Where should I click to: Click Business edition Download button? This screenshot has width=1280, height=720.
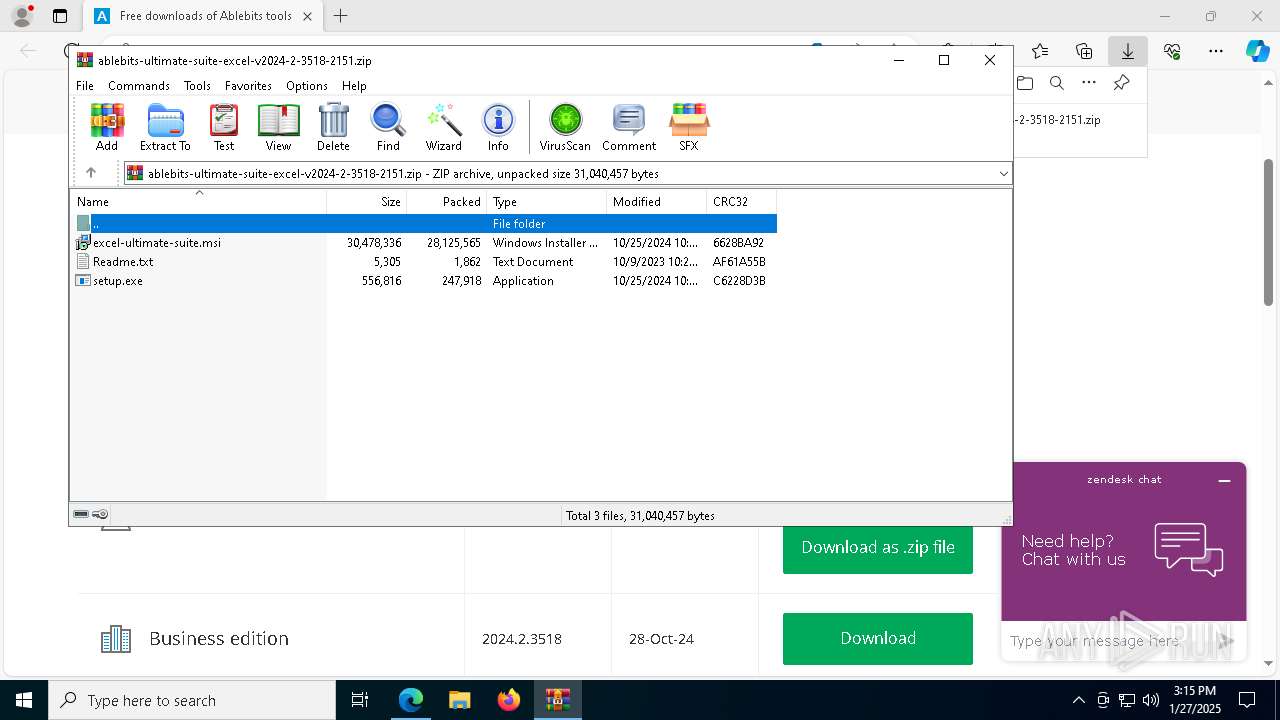click(878, 638)
